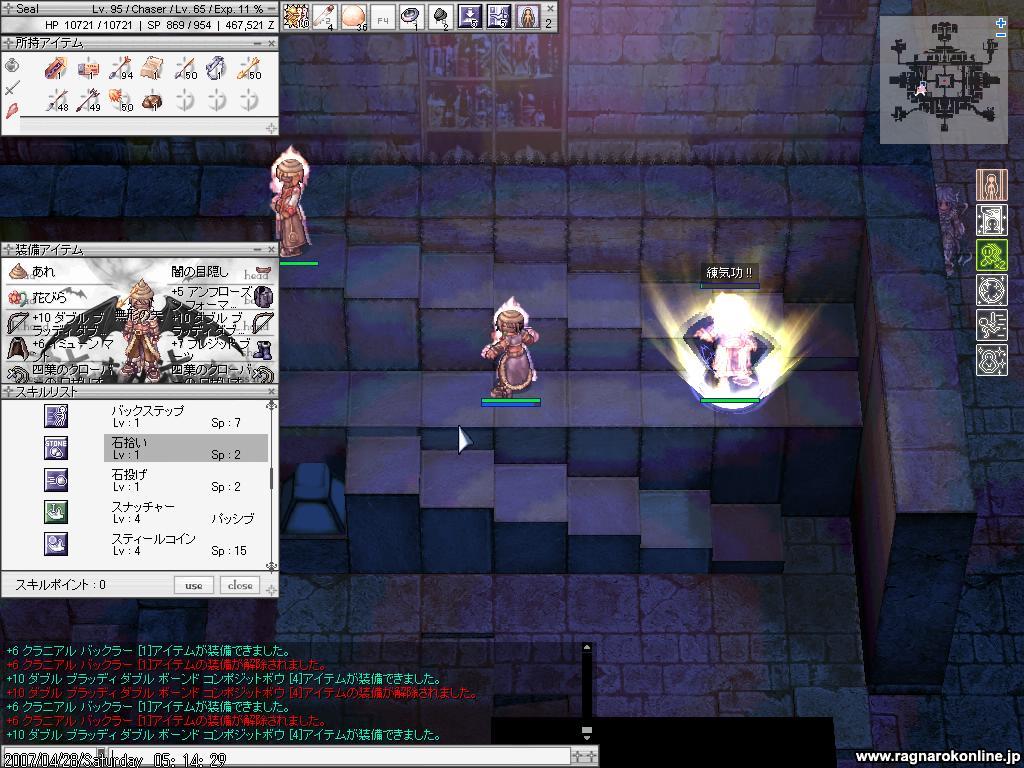
Task: Highlight the 石投げ skill row
Action: point(185,480)
